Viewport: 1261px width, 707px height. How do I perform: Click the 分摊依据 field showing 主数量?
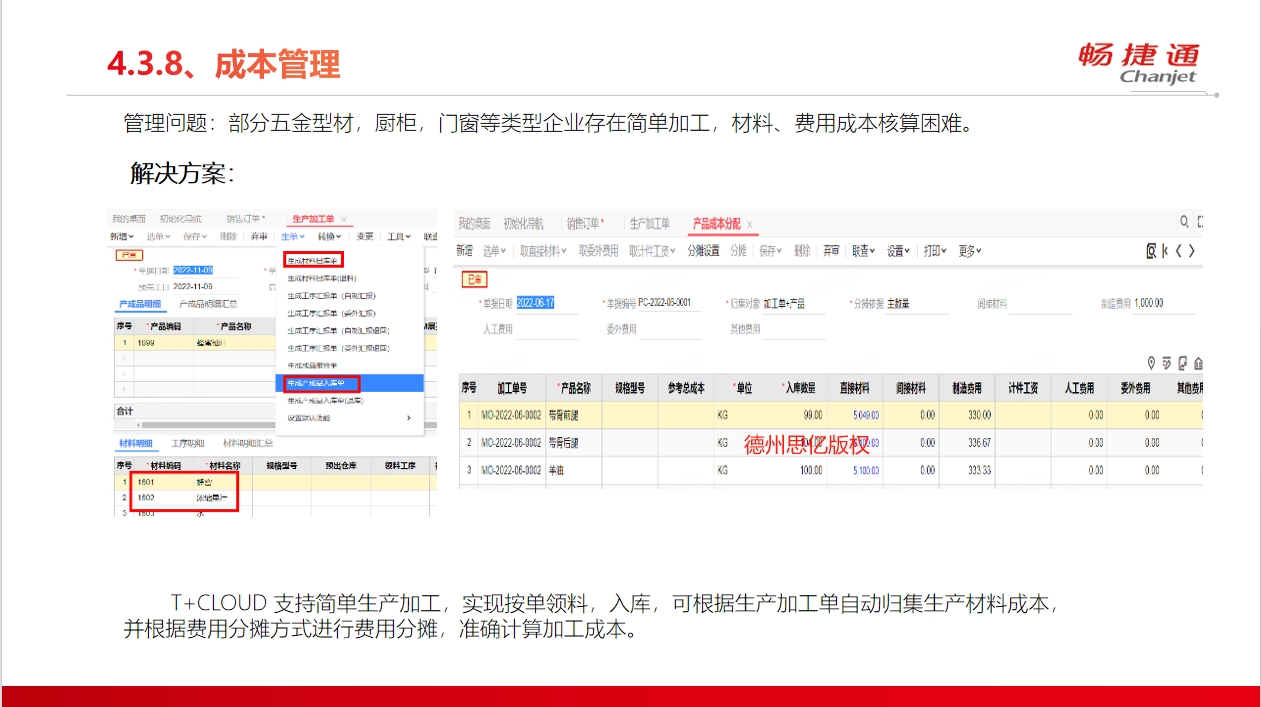pyautogui.click(x=917, y=303)
